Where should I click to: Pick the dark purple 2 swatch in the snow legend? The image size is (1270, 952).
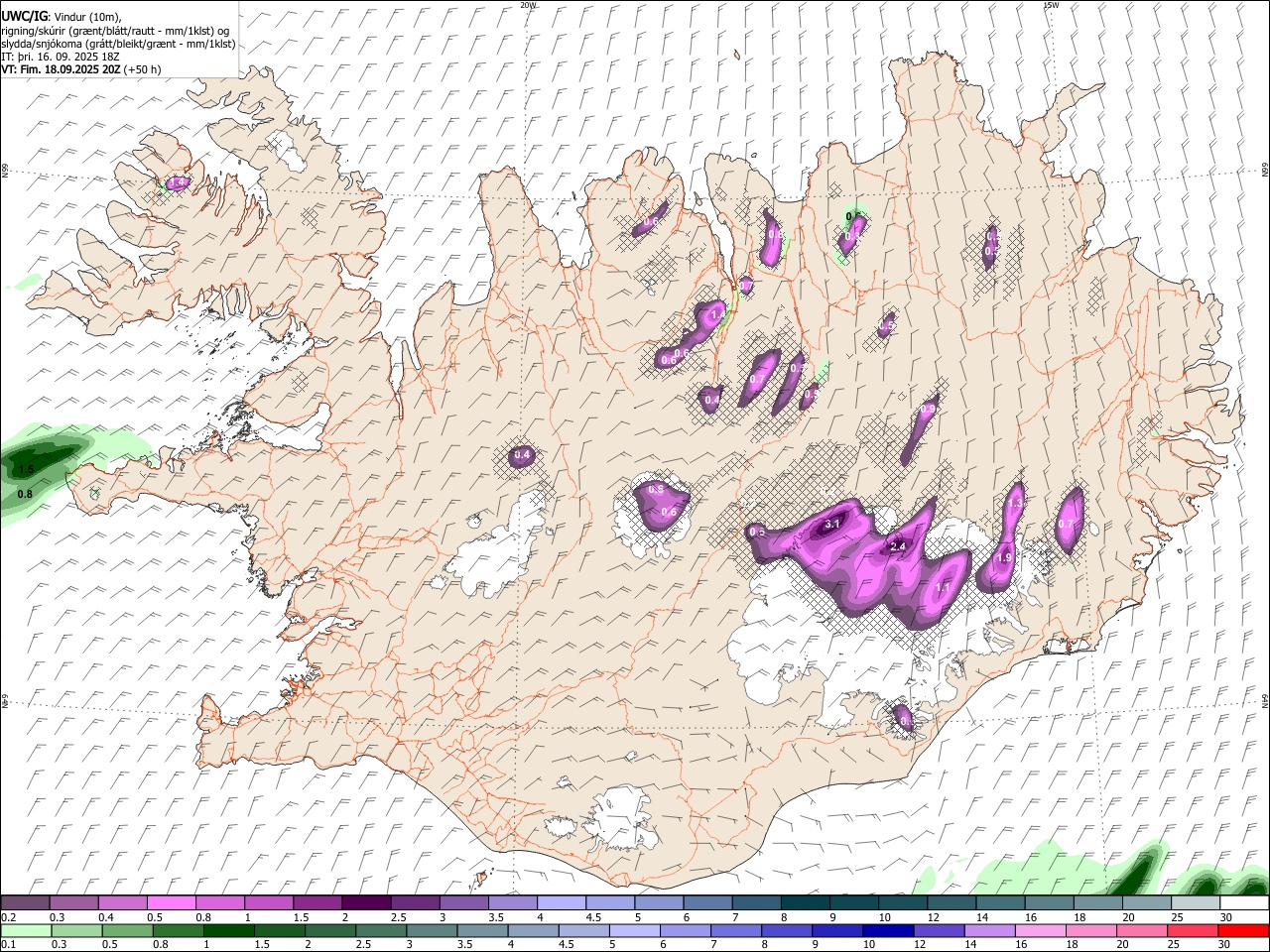pyautogui.click(x=366, y=903)
